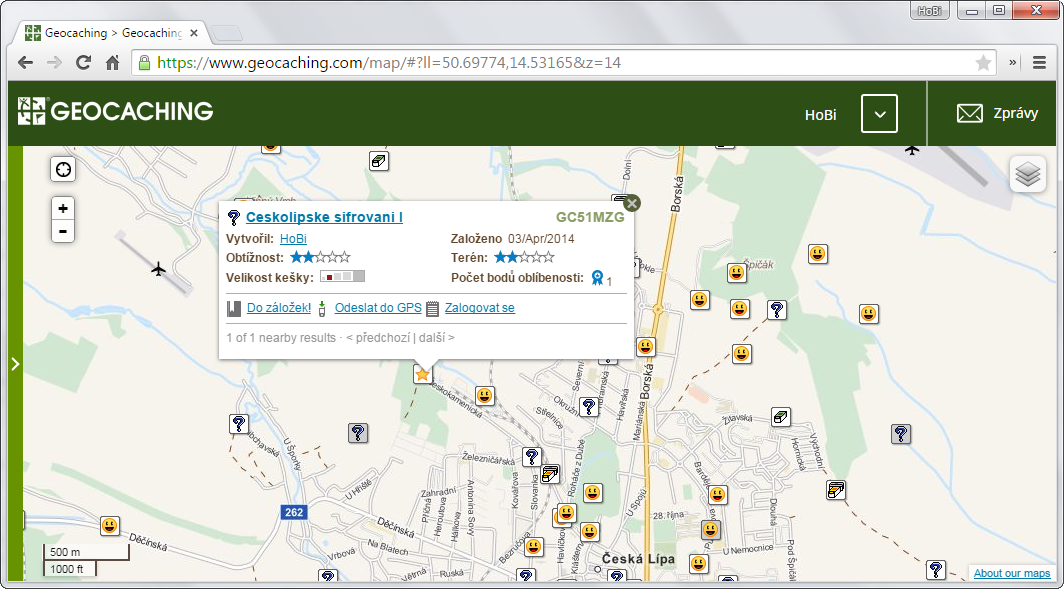Screen dimensions: 1064x589
Task: Zoom out the map with minus button
Action: tap(63, 231)
